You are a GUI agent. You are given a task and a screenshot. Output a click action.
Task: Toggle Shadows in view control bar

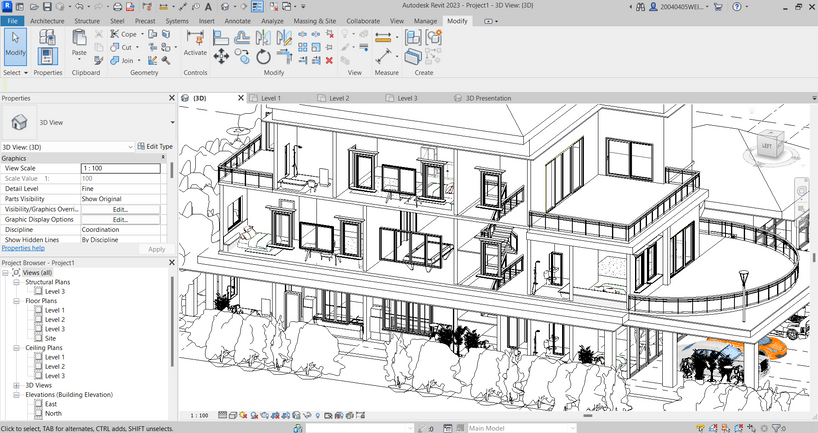click(x=254, y=415)
